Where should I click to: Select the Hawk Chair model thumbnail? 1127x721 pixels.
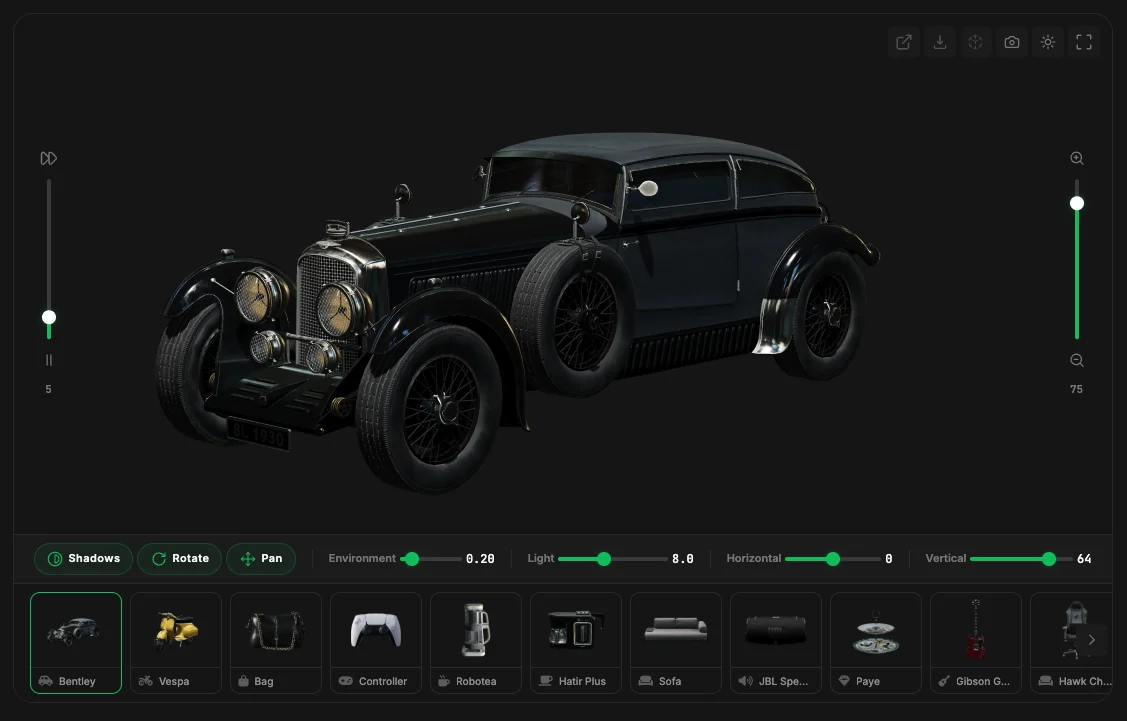coord(1071,643)
